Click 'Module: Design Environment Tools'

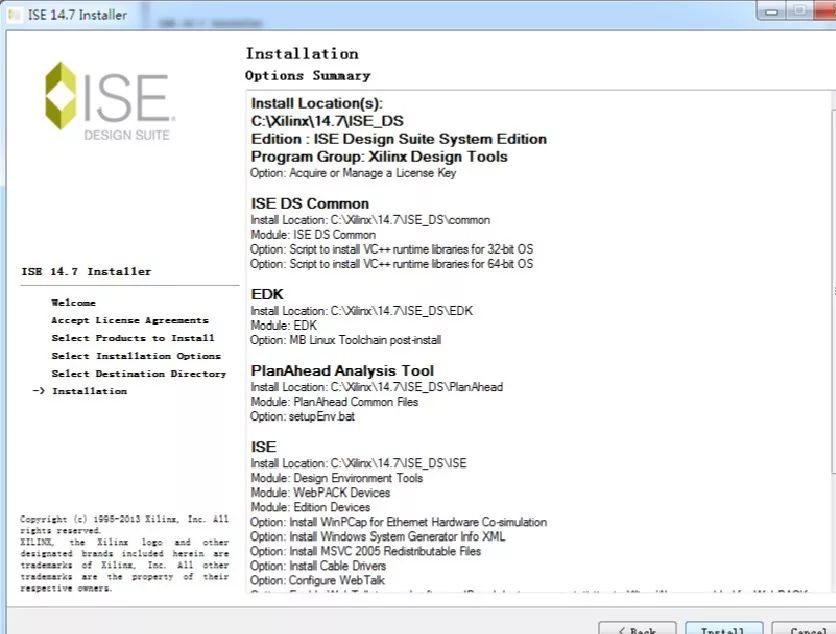click(x=336, y=478)
